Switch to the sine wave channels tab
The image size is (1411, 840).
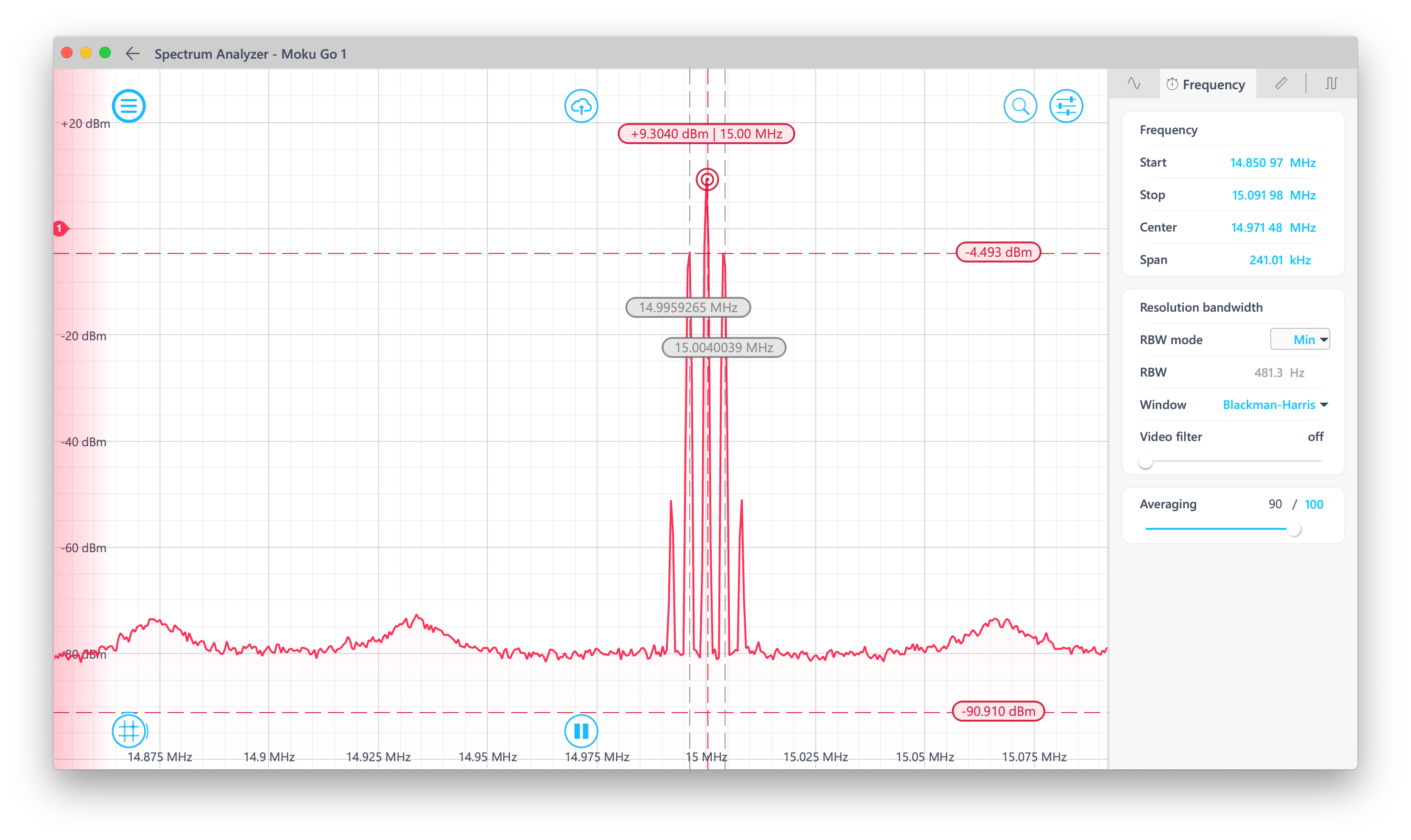point(1134,84)
